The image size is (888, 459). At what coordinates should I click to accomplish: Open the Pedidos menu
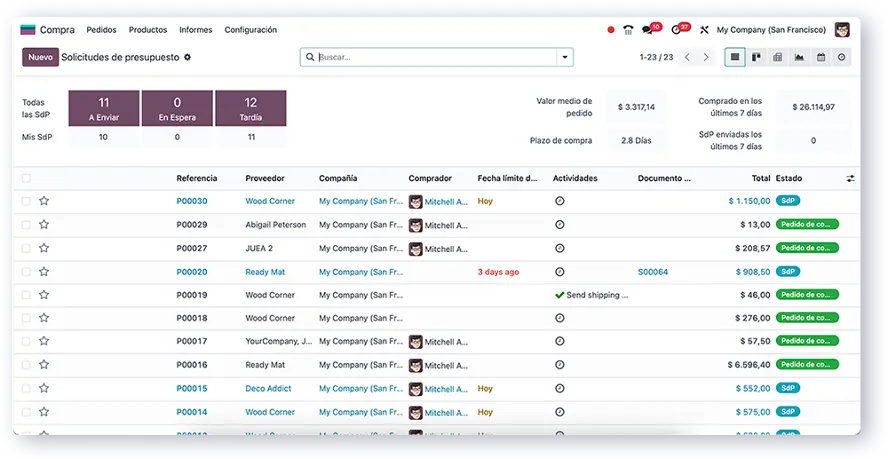(101, 30)
